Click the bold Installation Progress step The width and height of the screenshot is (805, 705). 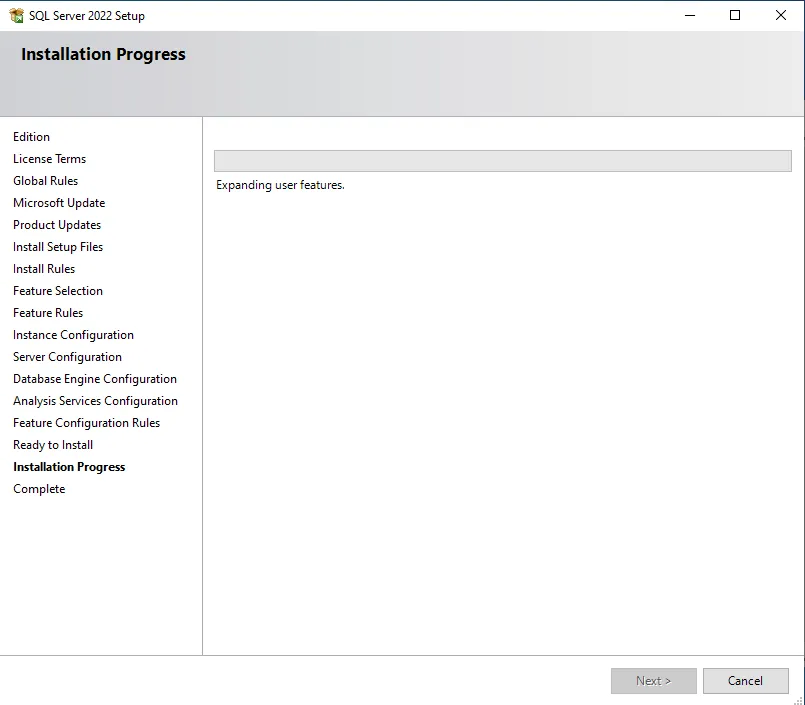click(x=69, y=467)
